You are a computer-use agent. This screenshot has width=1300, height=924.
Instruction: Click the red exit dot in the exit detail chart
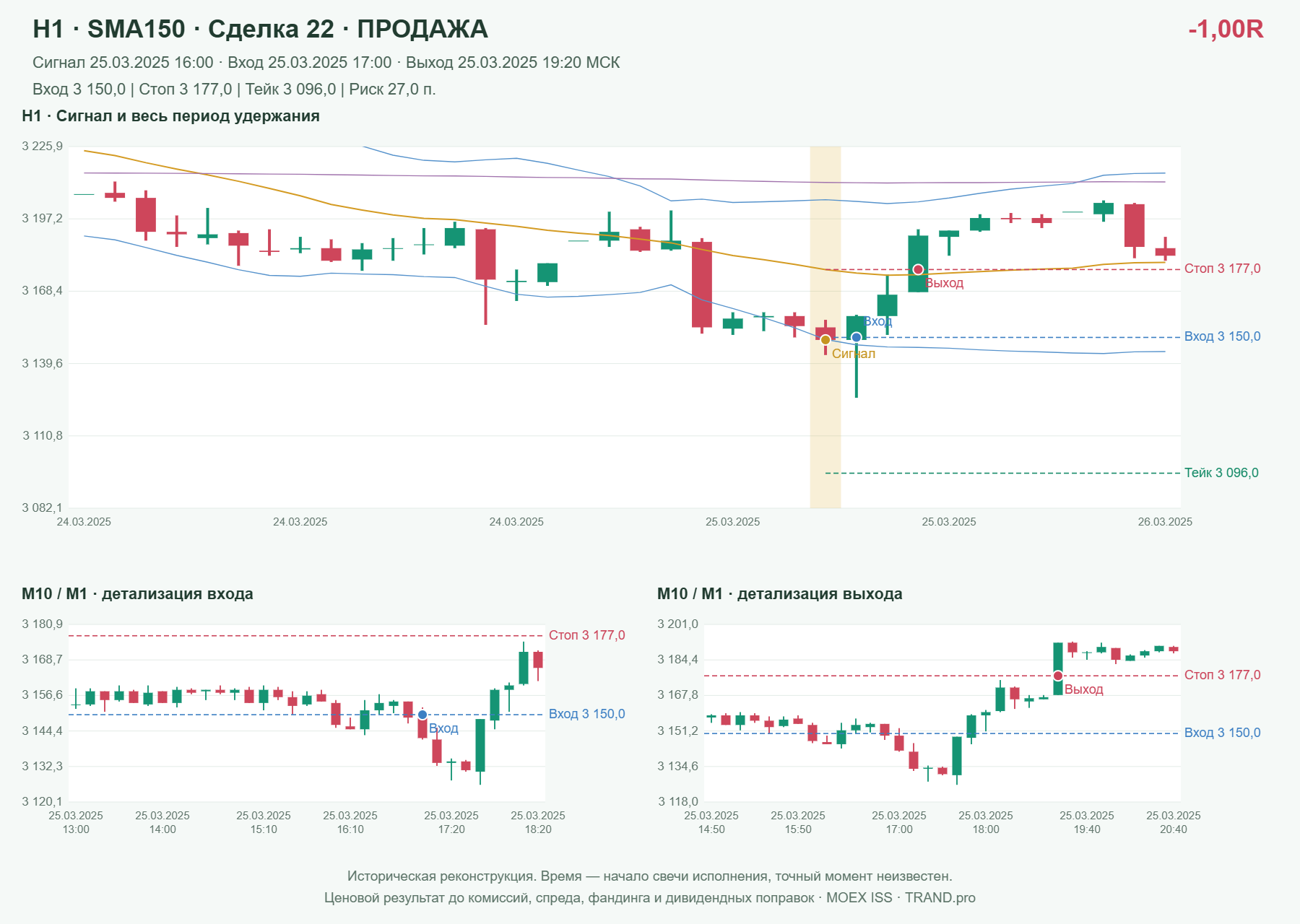(1058, 676)
